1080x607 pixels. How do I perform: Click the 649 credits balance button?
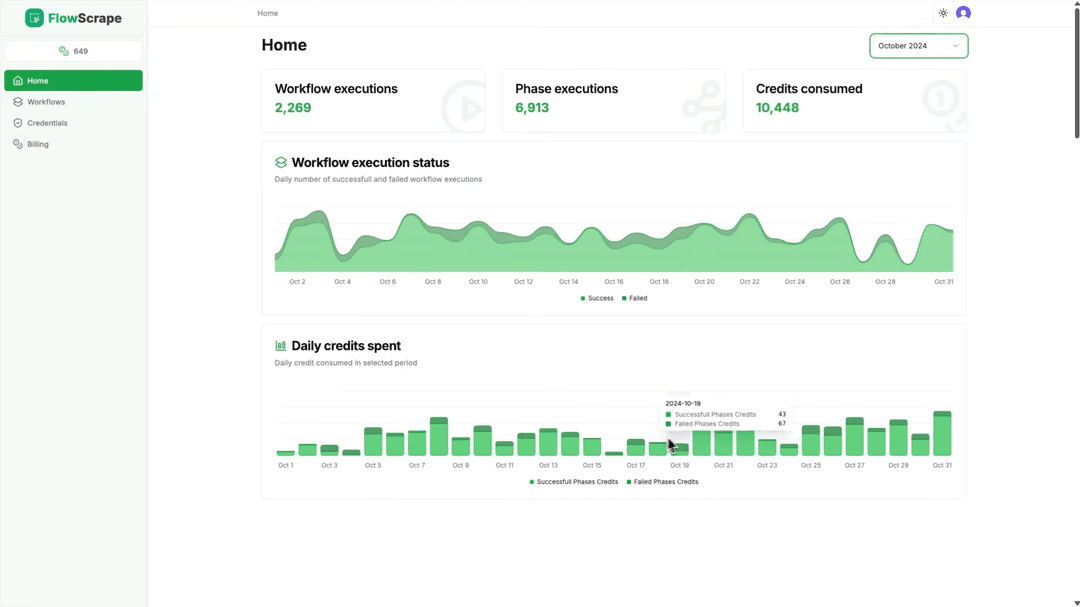point(73,51)
